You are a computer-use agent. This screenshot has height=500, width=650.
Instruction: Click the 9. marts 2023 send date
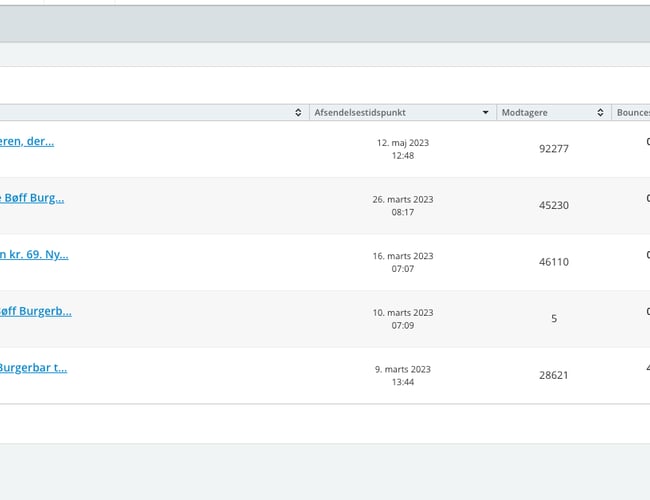[403, 375]
